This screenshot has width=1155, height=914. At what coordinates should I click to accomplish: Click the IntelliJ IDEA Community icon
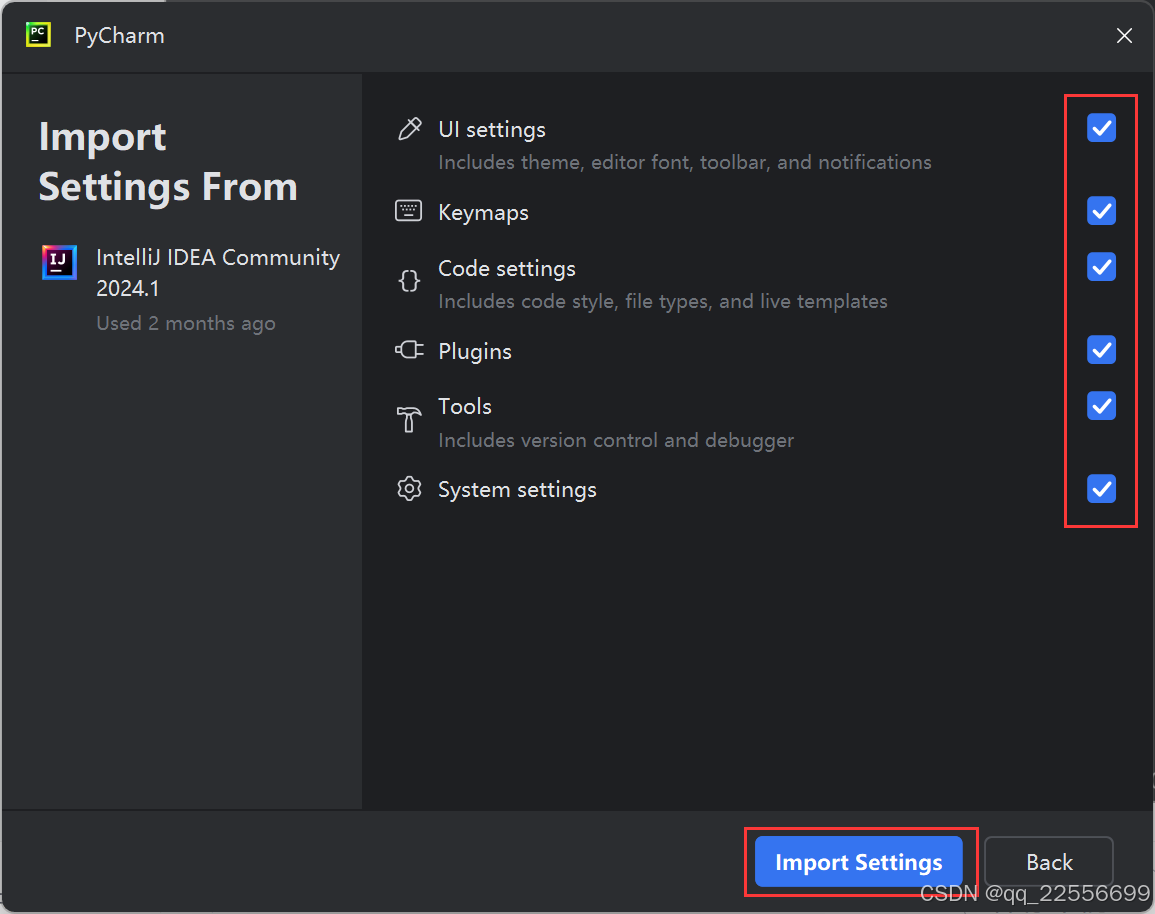(59, 262)
